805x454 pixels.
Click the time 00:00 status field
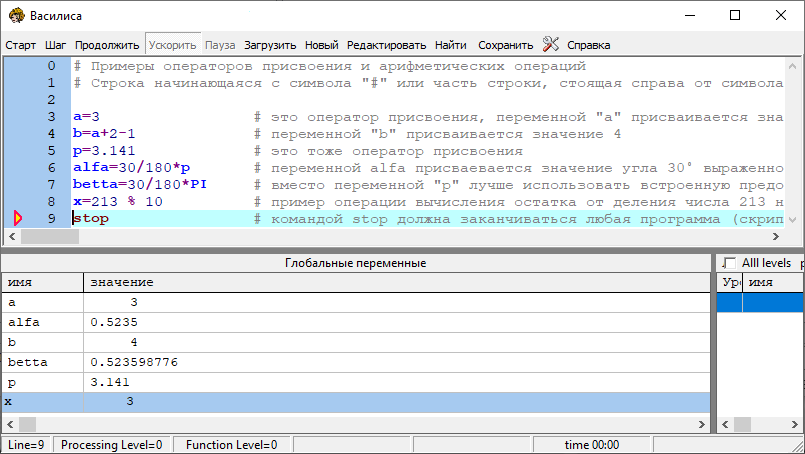(x=591, y=445)
